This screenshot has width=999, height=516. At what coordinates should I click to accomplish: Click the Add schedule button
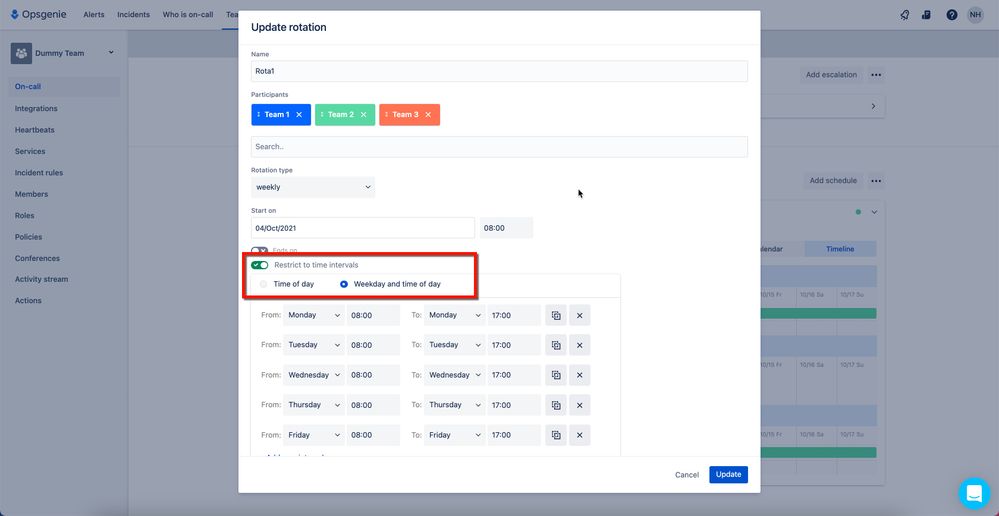point(833,181)
